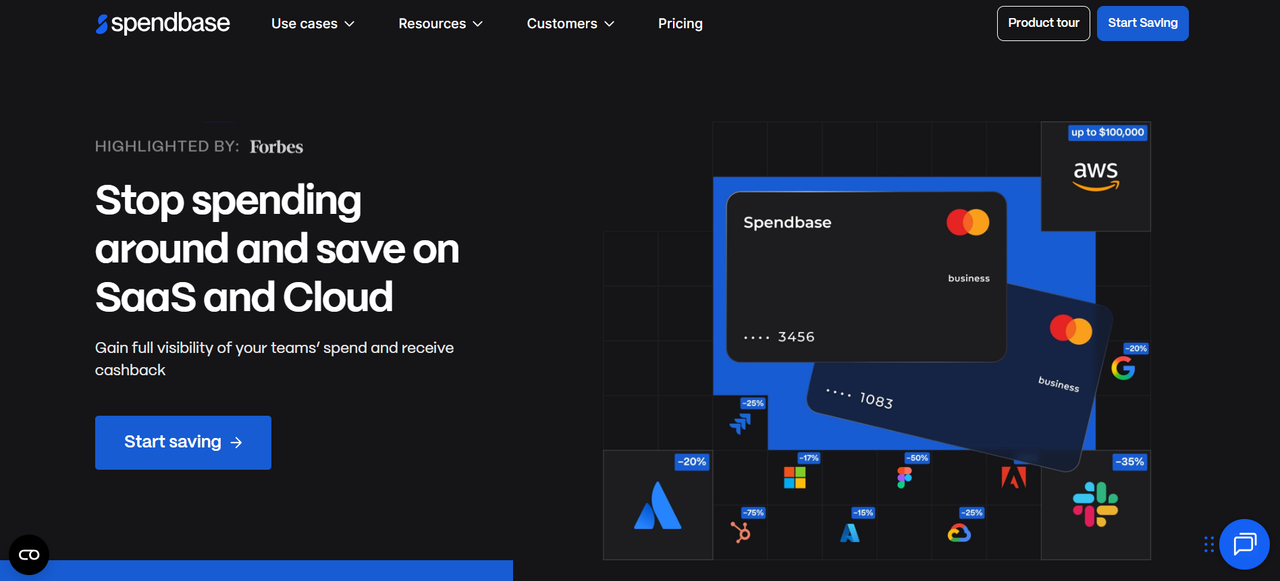The image size is (1280, 581).
Task: Go to the Pricing page
Action: 680,23
